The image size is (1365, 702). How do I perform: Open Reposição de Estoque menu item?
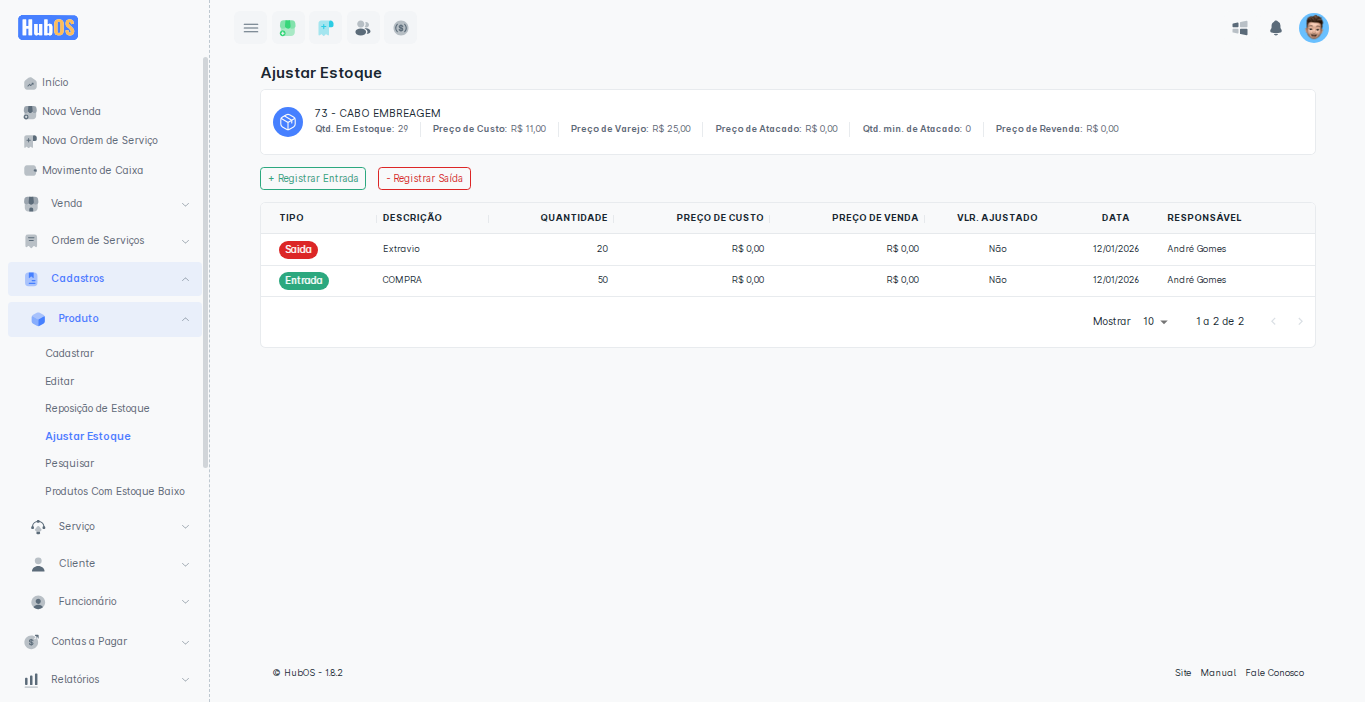coord(97,409)
